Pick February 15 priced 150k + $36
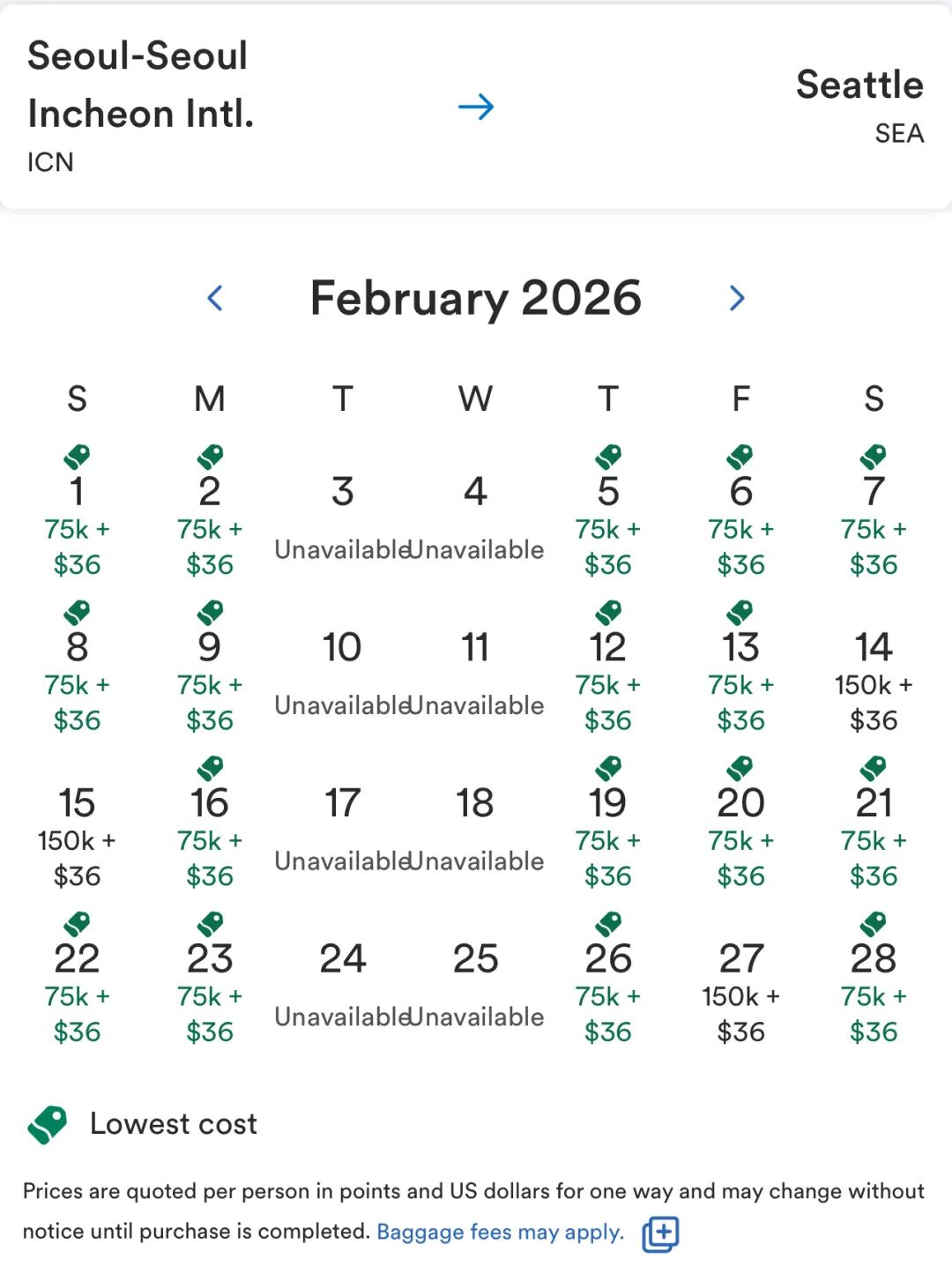The height and width of the screenshot is (1274, 952). [x=77, y=838]
